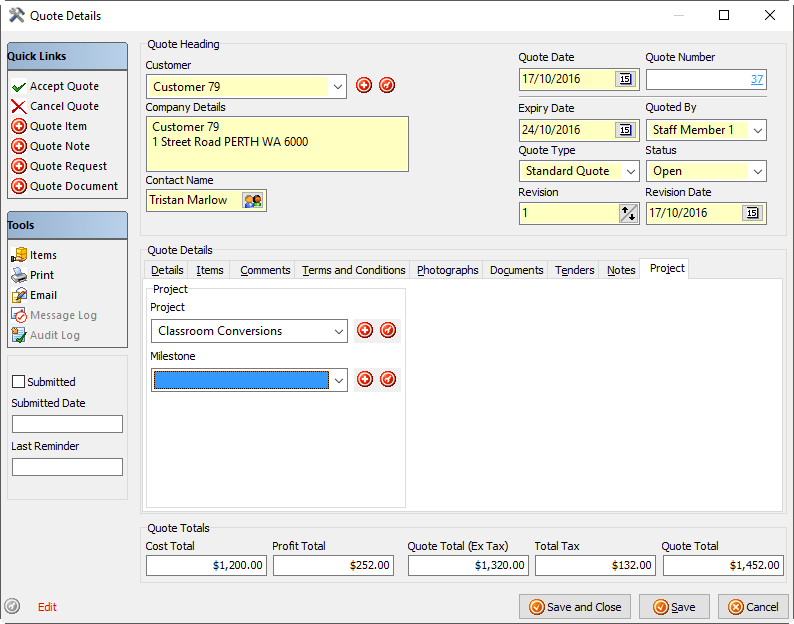Image resolution: width=794 pixels, height=624 pixels.
Task: Expand the Project dropdown showing Classroom Conversions
Action: point(338,331)
